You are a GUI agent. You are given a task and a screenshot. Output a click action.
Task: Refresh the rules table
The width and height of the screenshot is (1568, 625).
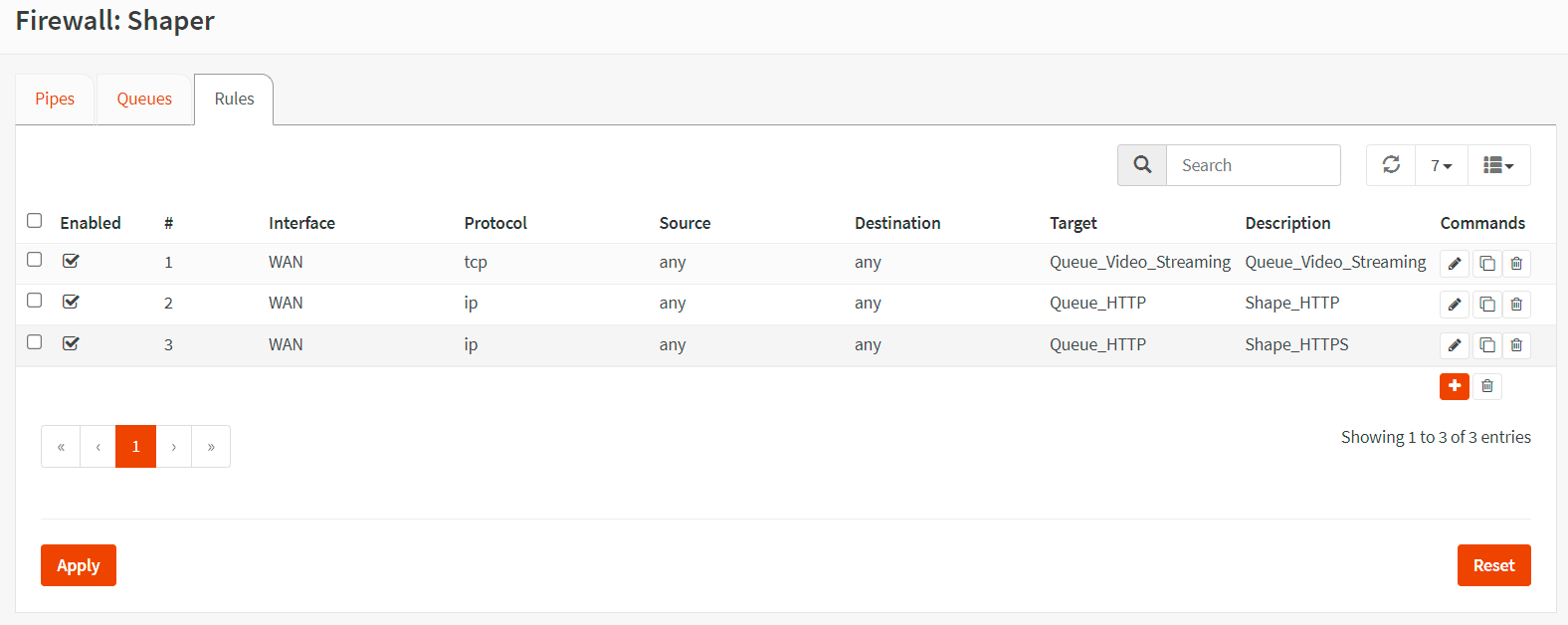click(x=1391, y=165)
